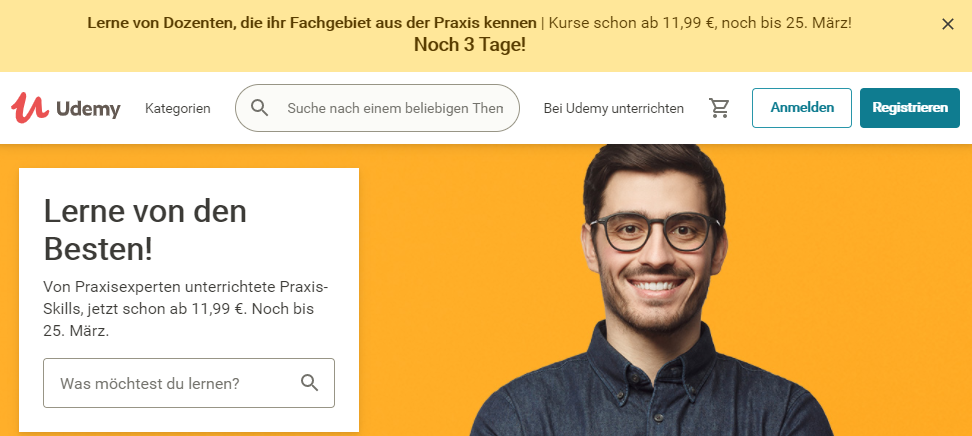Dismiss the yellow promo banner with X

947,24
